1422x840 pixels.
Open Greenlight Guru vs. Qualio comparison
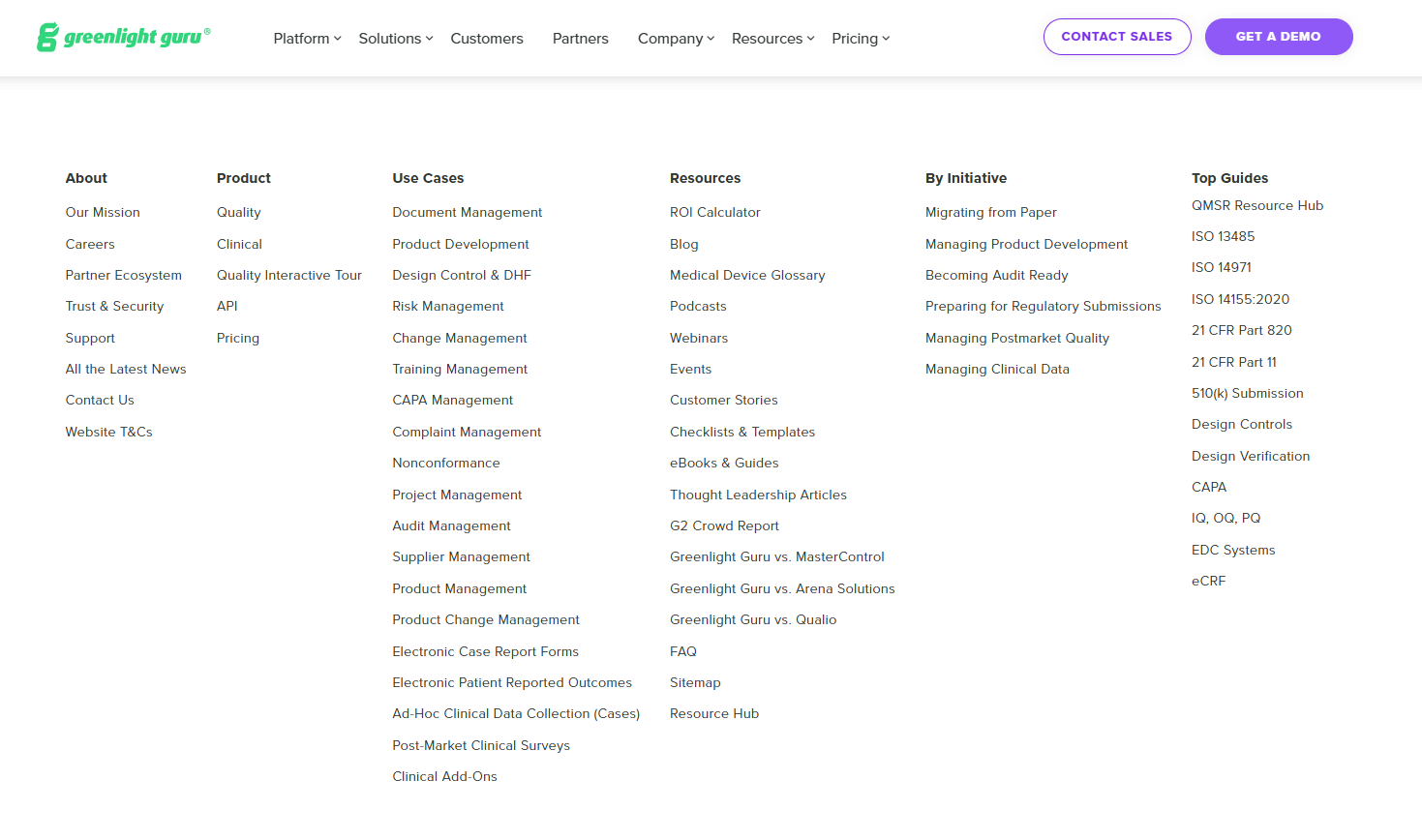[753, 619]
